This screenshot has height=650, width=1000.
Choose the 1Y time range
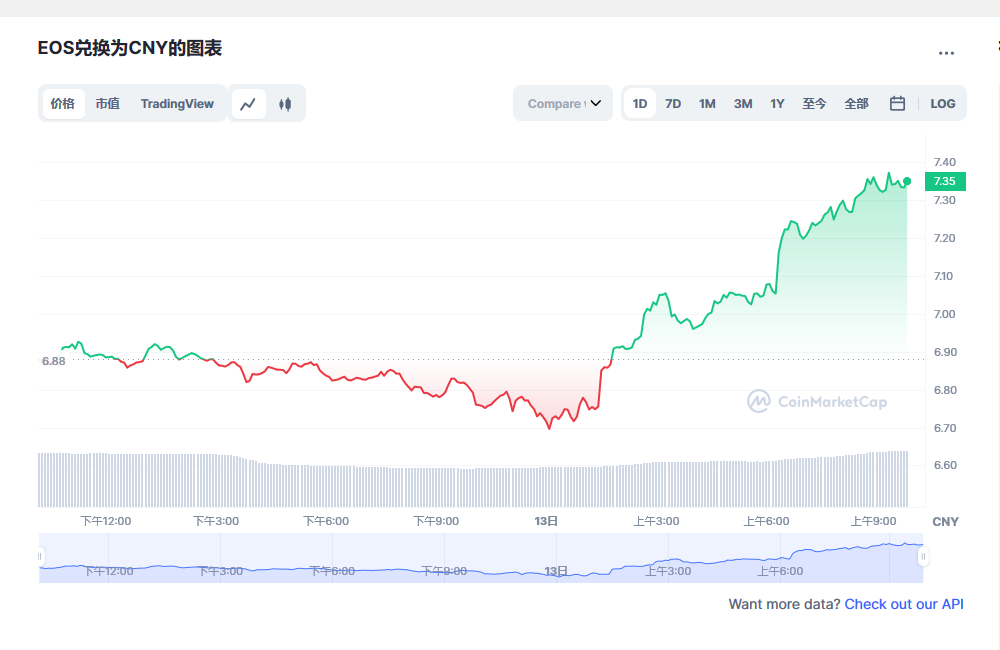(777, 104)
